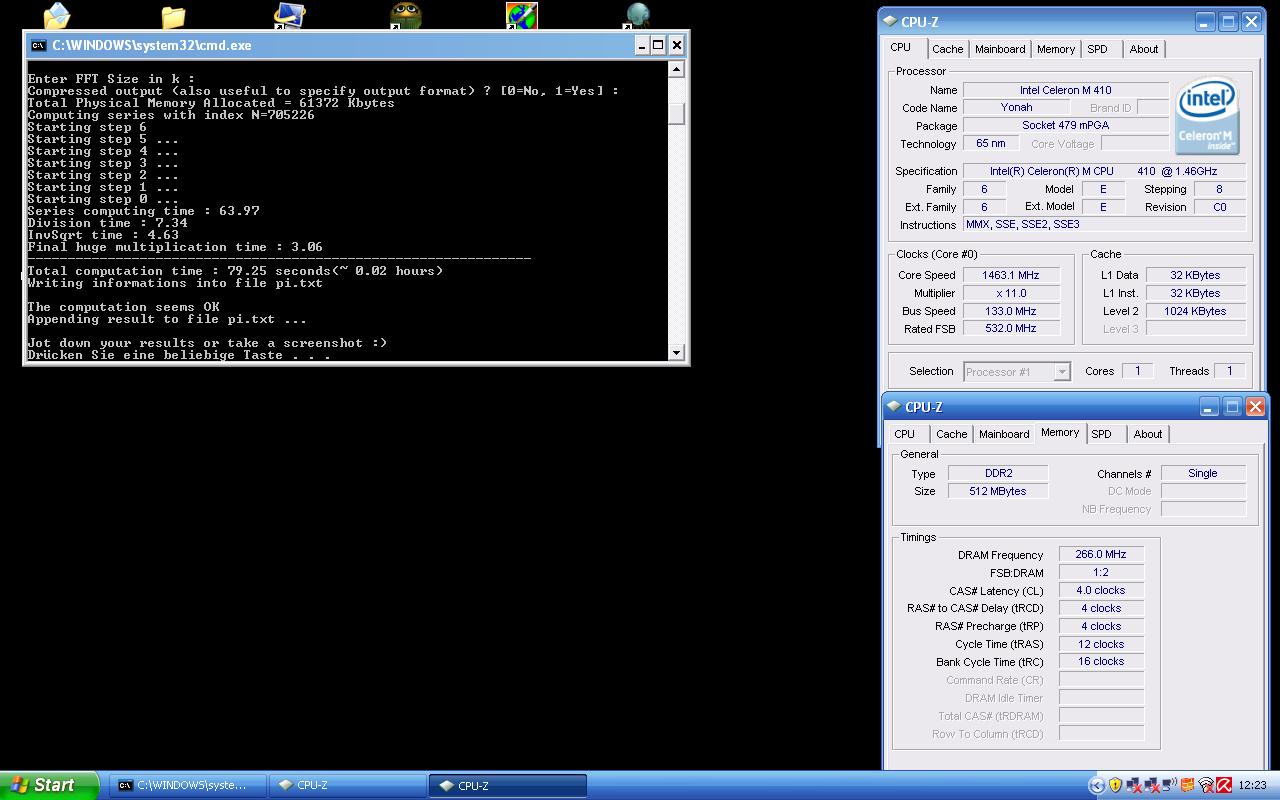Switch to the cmd.exe taskbar button
Screen dimensions: 1280x800
pos(187,786)
